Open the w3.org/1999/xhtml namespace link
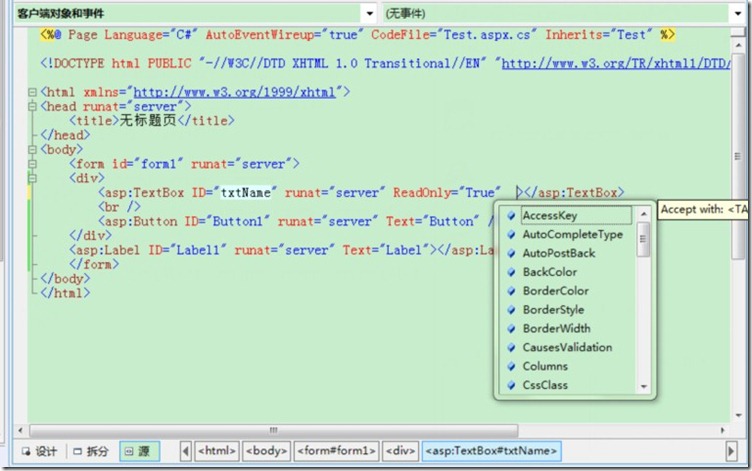Viewport: 752px width, 471px height. 234,92
